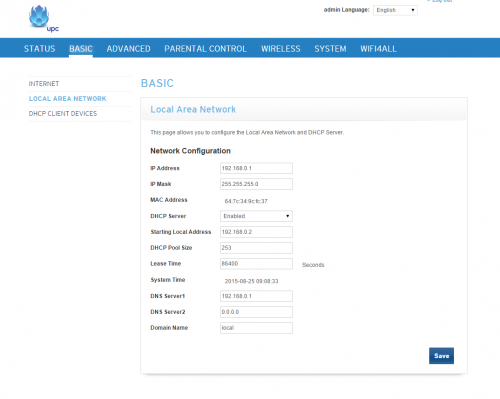Image resolution: width=500 pixels, height=399 pixels.
Task: Open the WIRELESS tab
Action: coord(281,49)
